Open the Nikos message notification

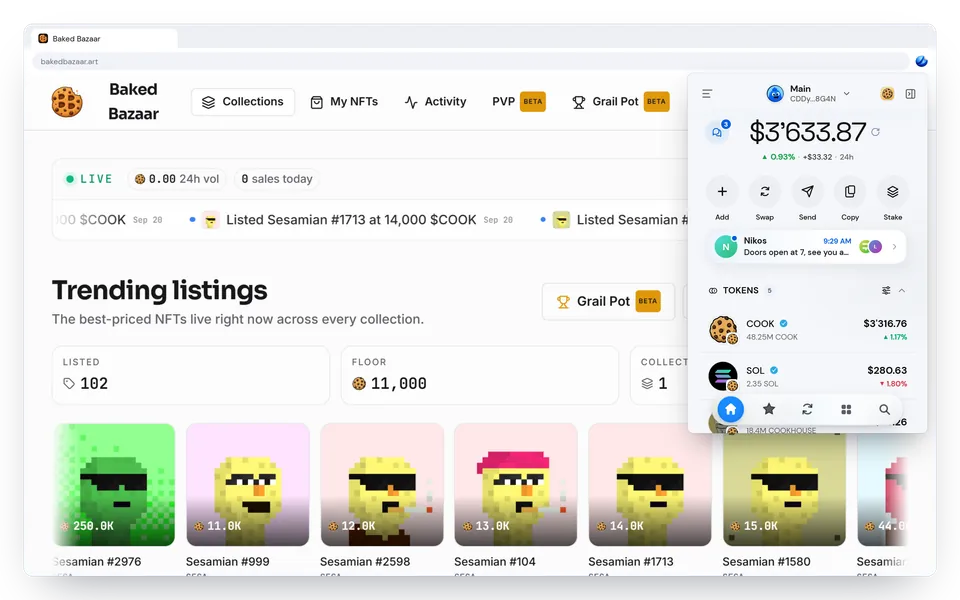(806, 247)
